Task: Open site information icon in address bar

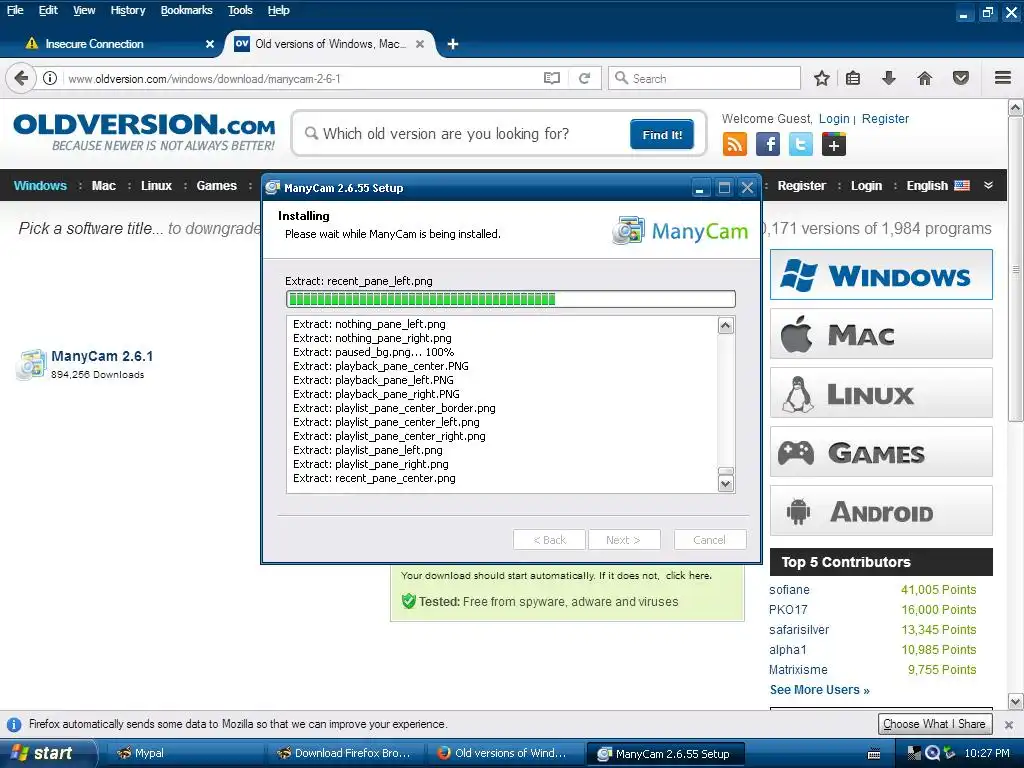Action: pyautogui.click(x=50, y=78)
